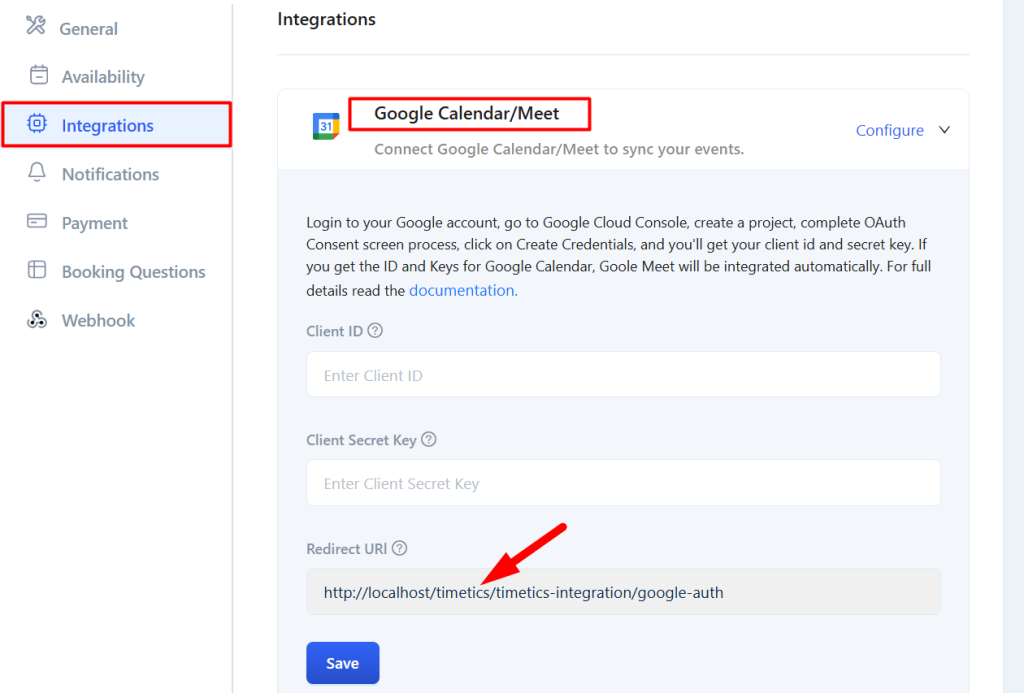
Task: Click the Client Secret Key help icon
Action: [x=428, y=440]
